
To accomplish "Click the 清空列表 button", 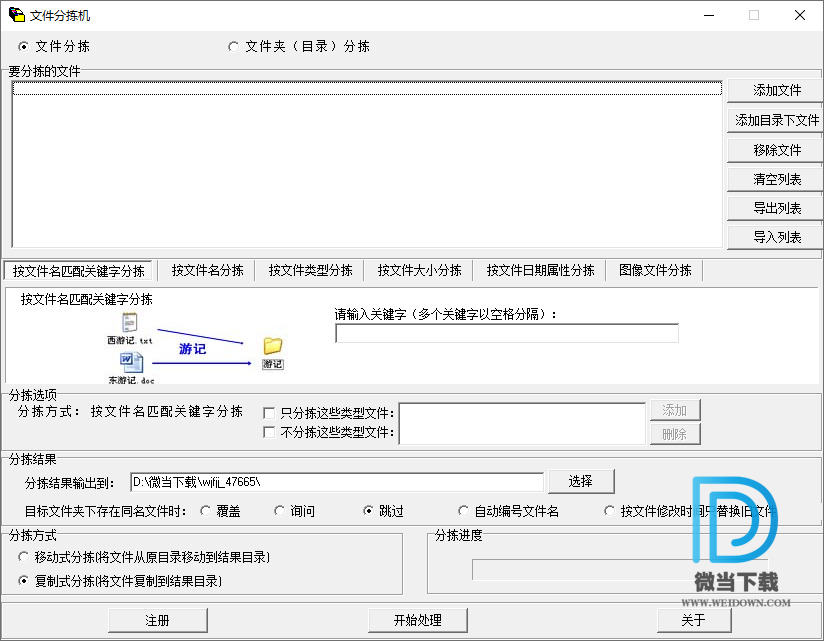I will pyautogui.click(x=775, y=179).
